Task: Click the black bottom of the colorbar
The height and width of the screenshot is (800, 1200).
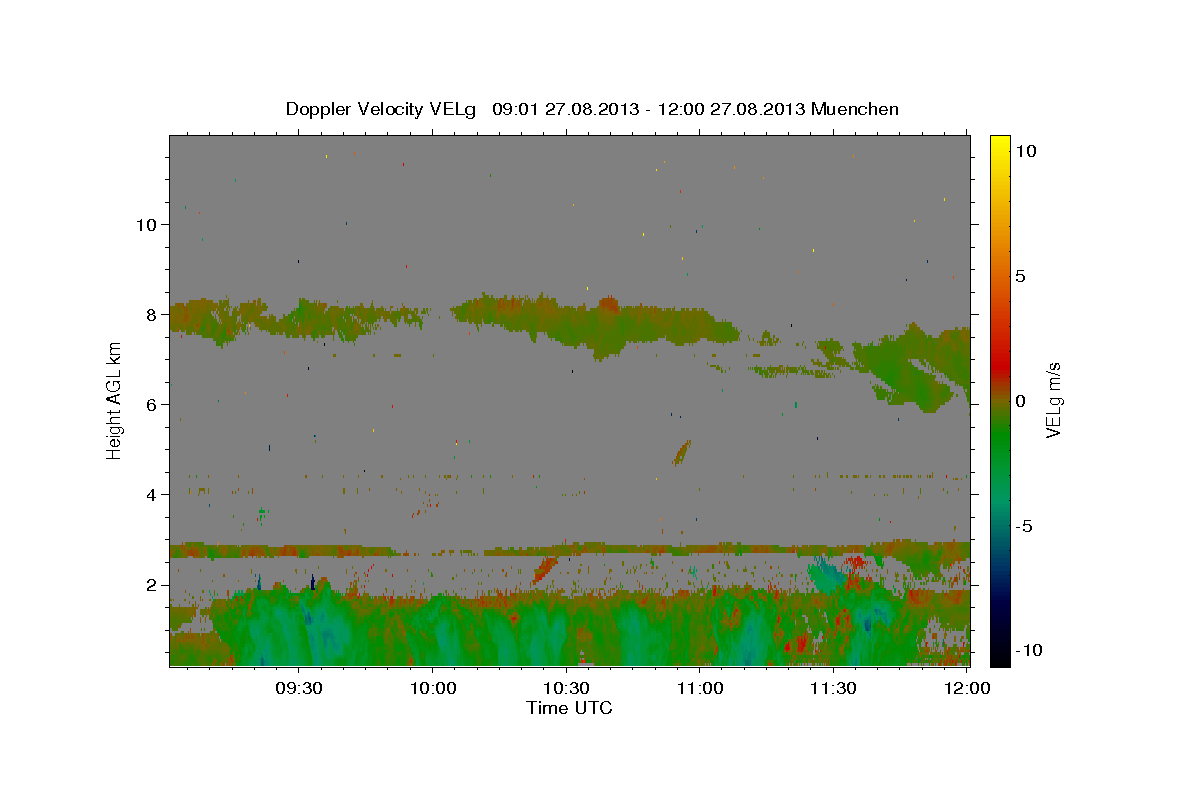Action: (999, 655)
